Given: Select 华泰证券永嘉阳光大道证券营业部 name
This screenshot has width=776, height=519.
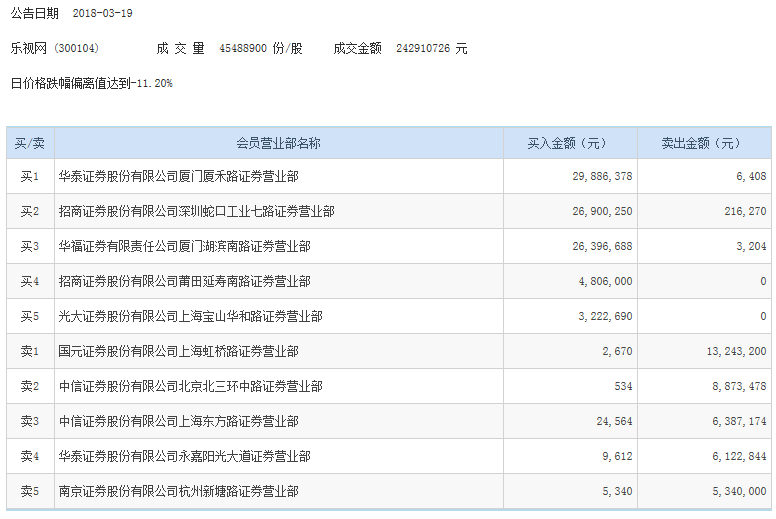Looking at the screenshot, I should 185,456.
